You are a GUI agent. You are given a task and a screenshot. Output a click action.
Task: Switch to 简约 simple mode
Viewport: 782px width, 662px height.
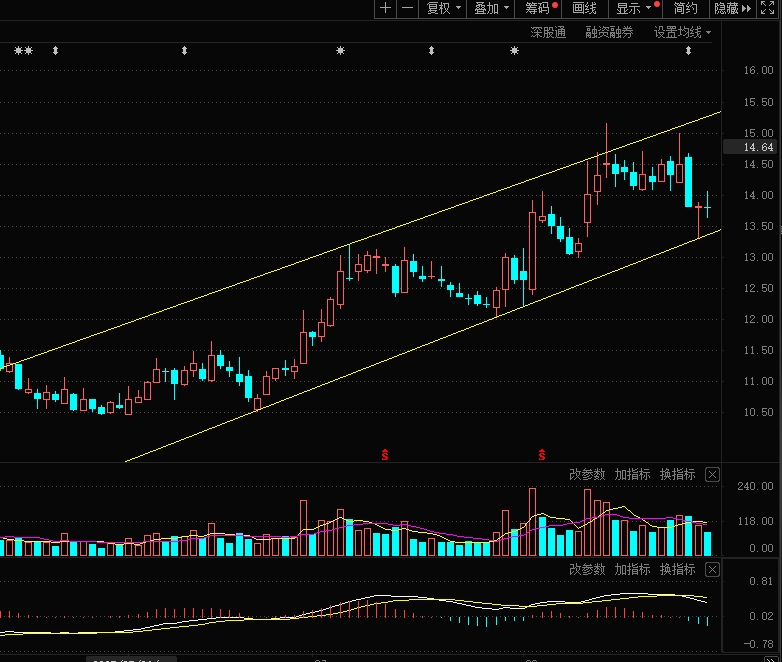(685, 8)
